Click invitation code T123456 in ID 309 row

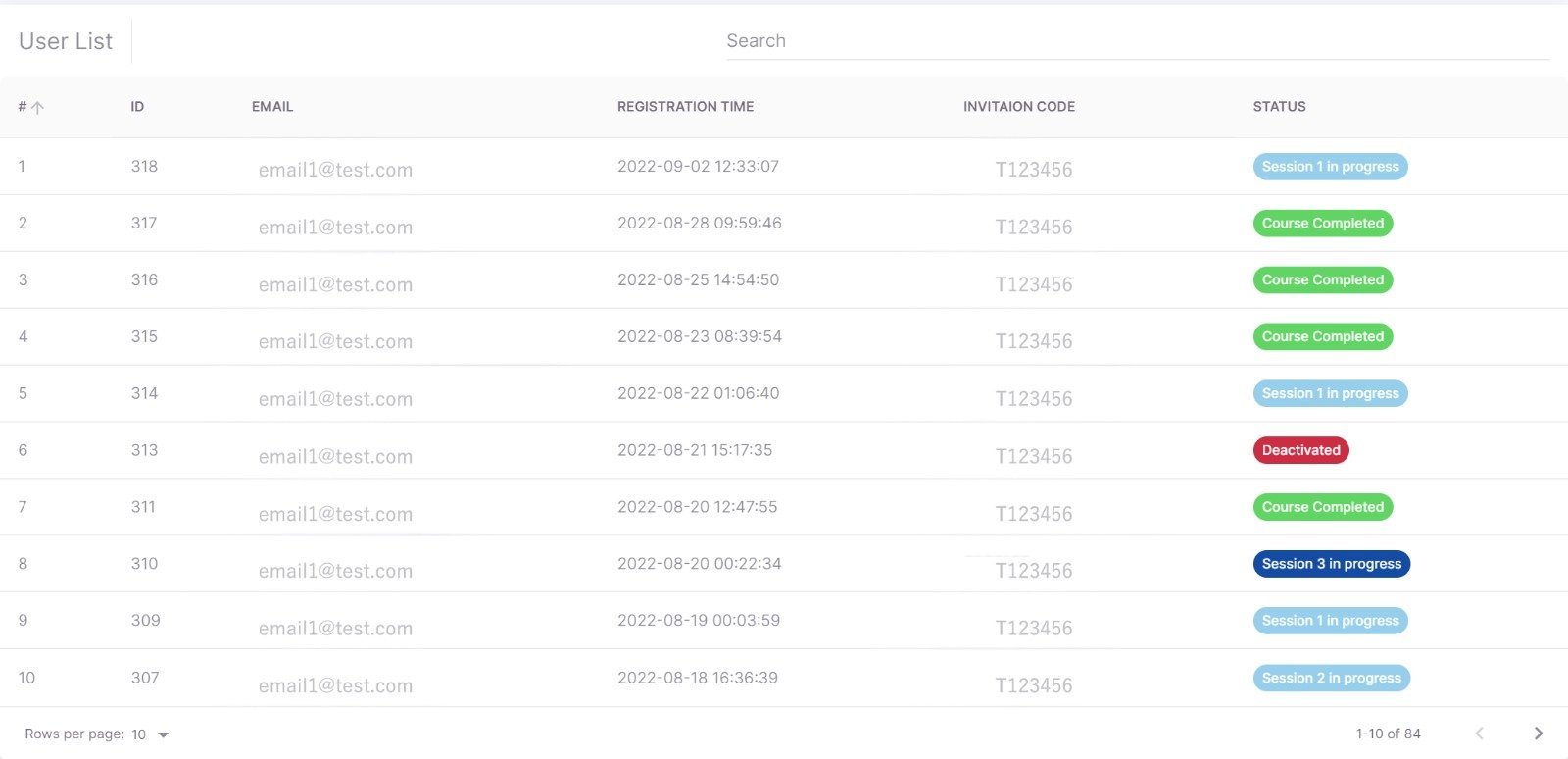[x=1034, y=628]
